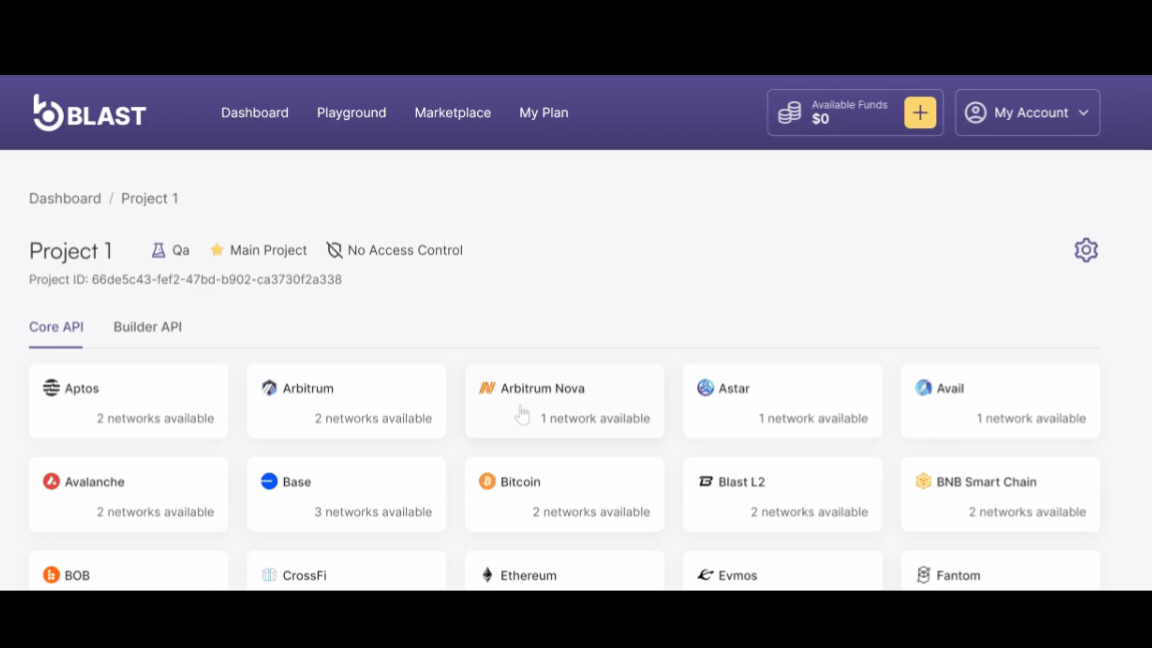The width and height of the screenshot is (1152, 648).
Task: Click the Arbitrum Nova chain icon
Action: 486,387
